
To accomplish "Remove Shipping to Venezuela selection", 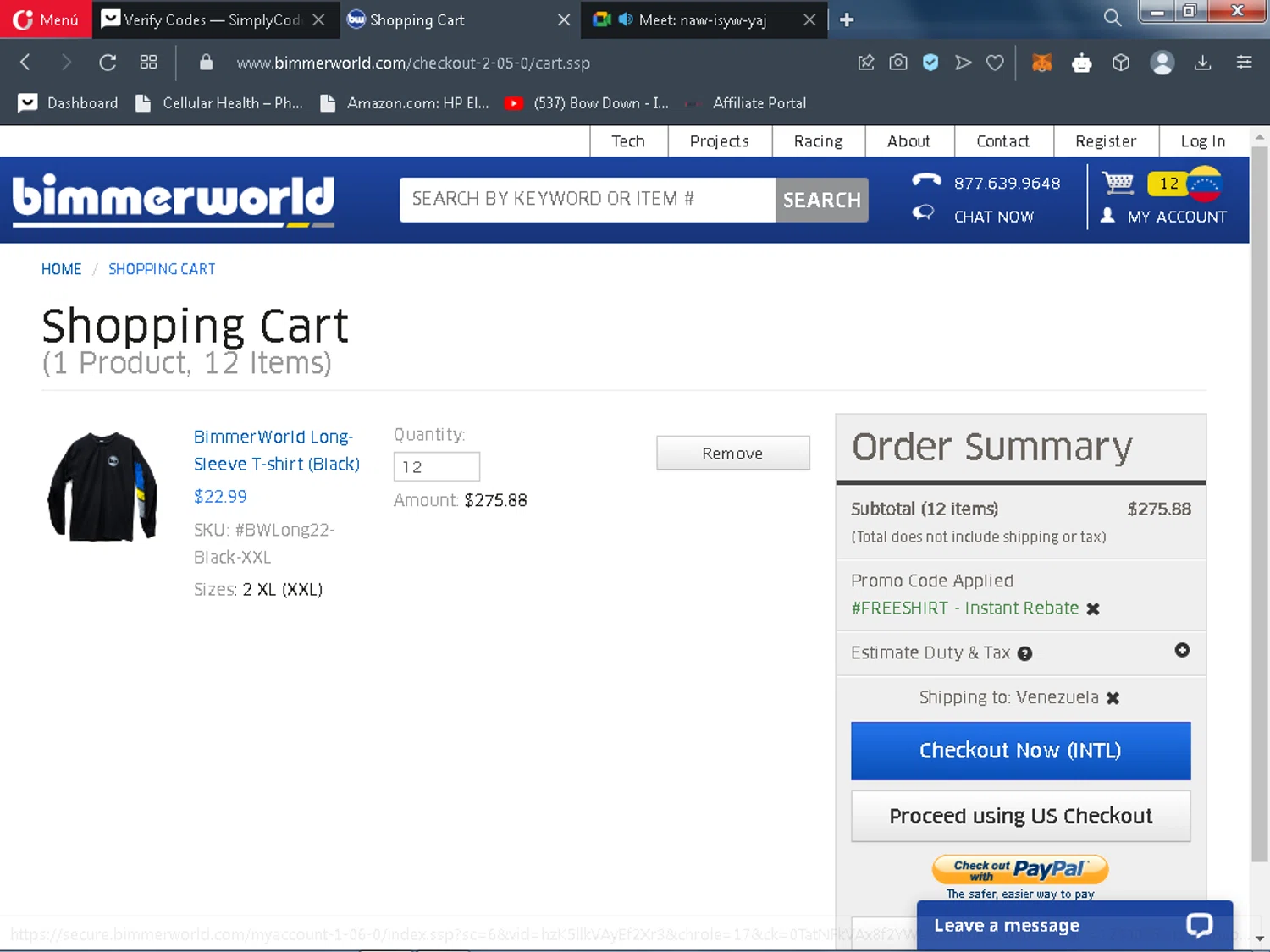I will (1113, 698).
